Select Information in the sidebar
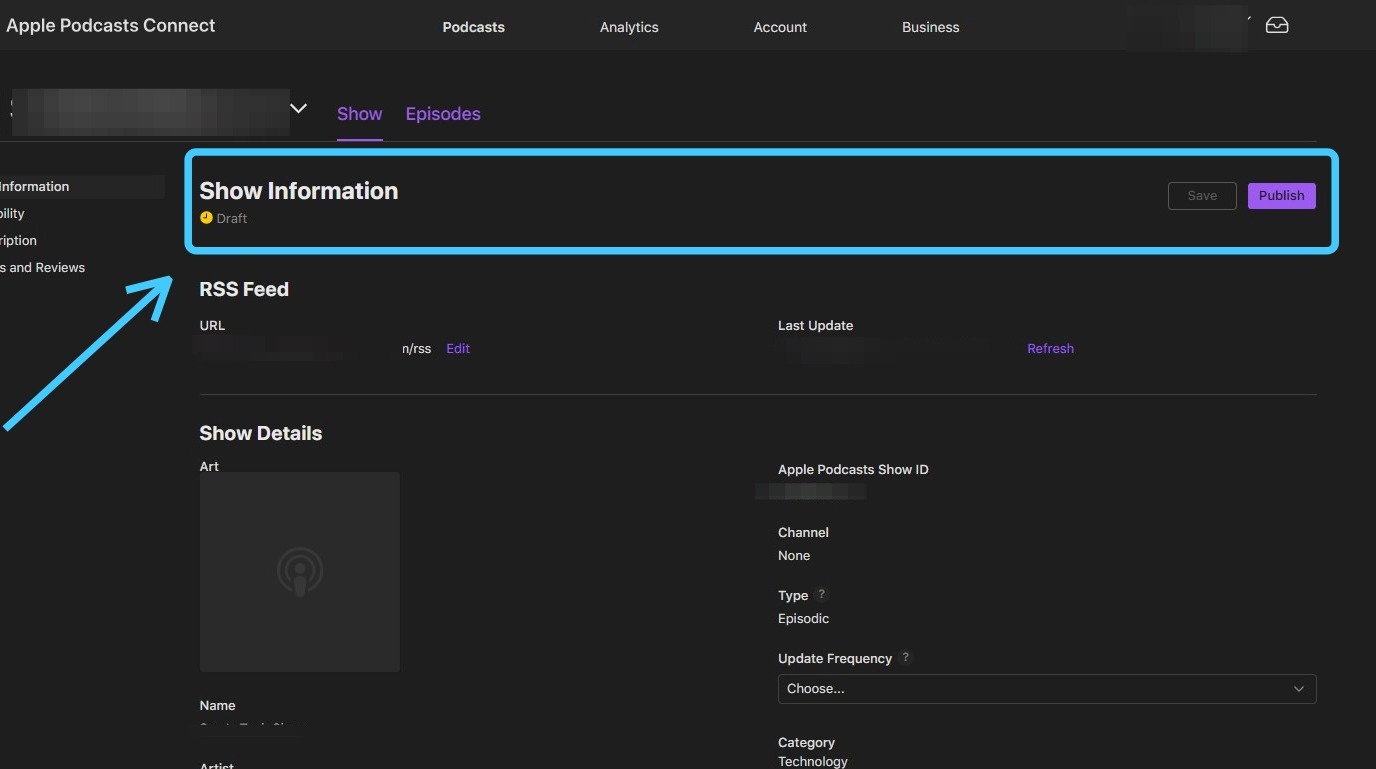The image size is (1376, 769). (x=35, y=187)
